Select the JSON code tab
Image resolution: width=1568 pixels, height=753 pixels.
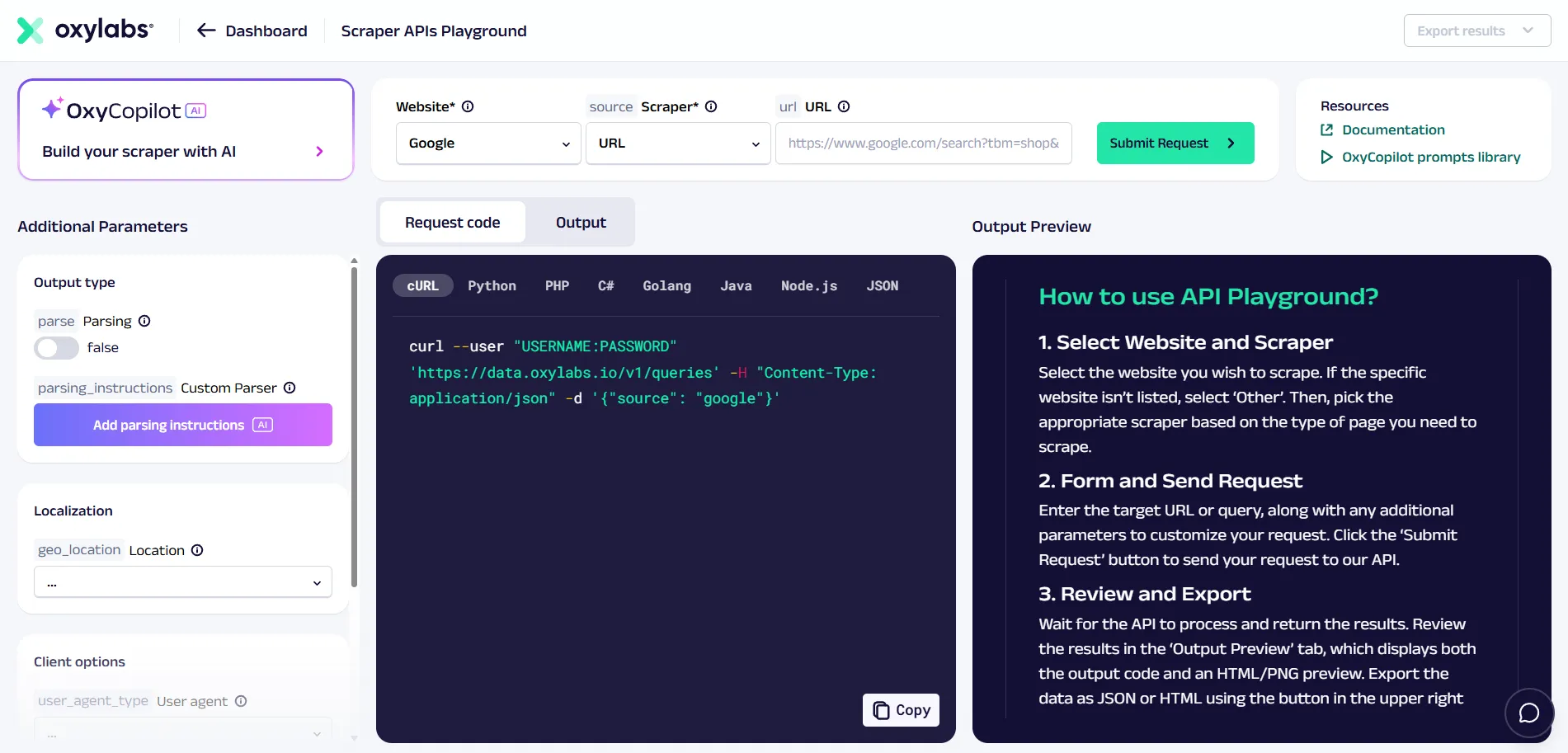point(882,285)
